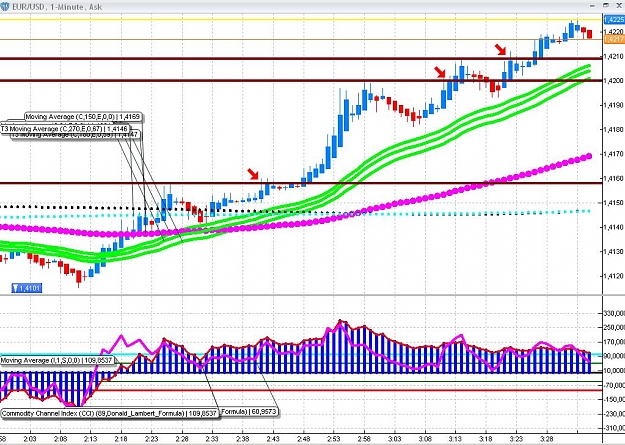Screen dimensions: 625x445
Task: Click the red horizontal line in CCI pane
Action: 301,390
